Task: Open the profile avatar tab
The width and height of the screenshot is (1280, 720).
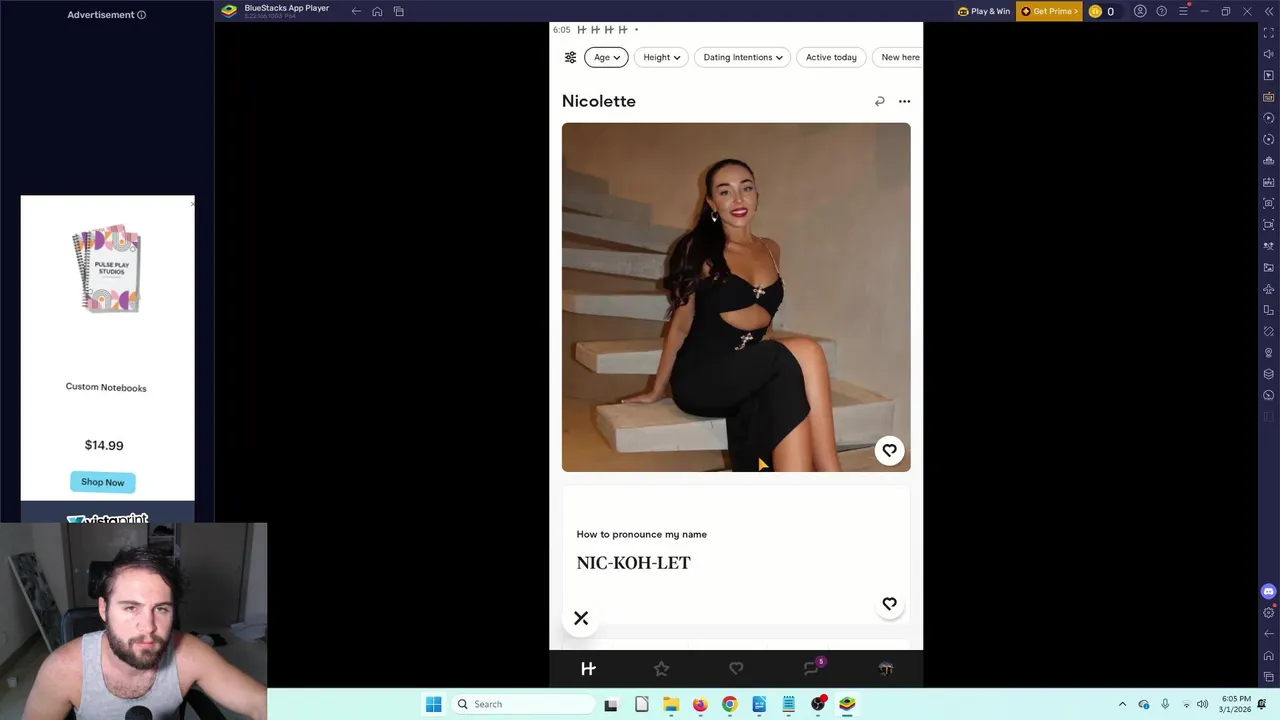Action: click(885, 668)
